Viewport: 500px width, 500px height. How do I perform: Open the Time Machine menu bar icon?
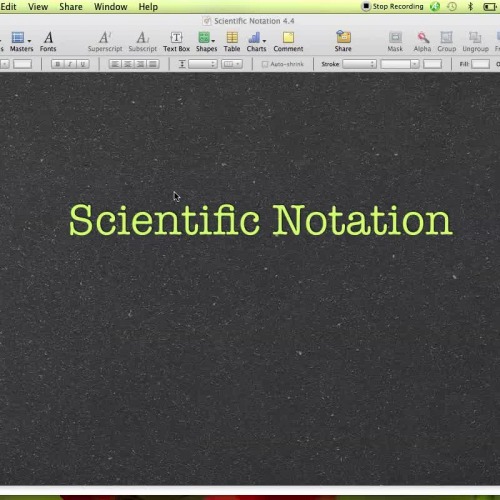[452, 6]
